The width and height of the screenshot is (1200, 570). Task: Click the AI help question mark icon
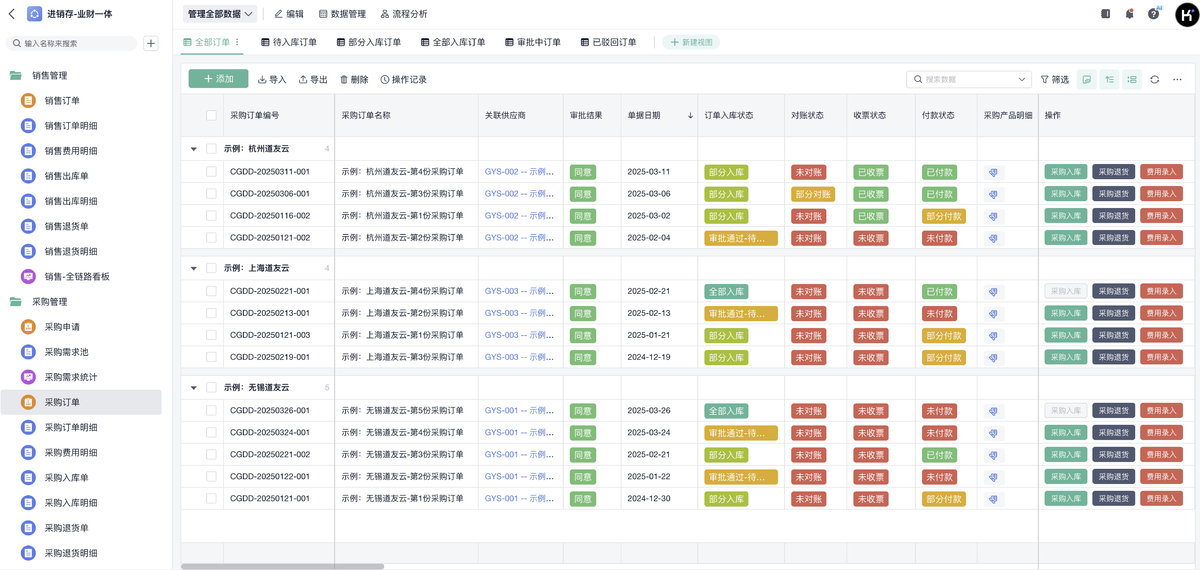point(1153,14)
